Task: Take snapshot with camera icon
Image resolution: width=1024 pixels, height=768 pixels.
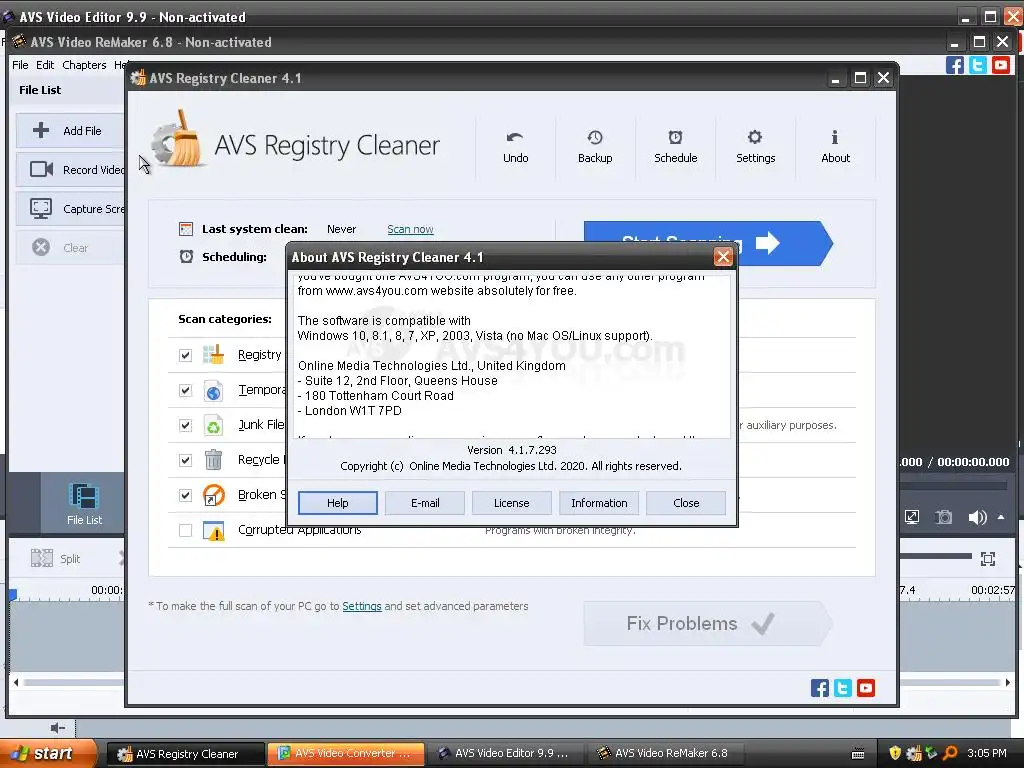Action: tap(943, 517)
